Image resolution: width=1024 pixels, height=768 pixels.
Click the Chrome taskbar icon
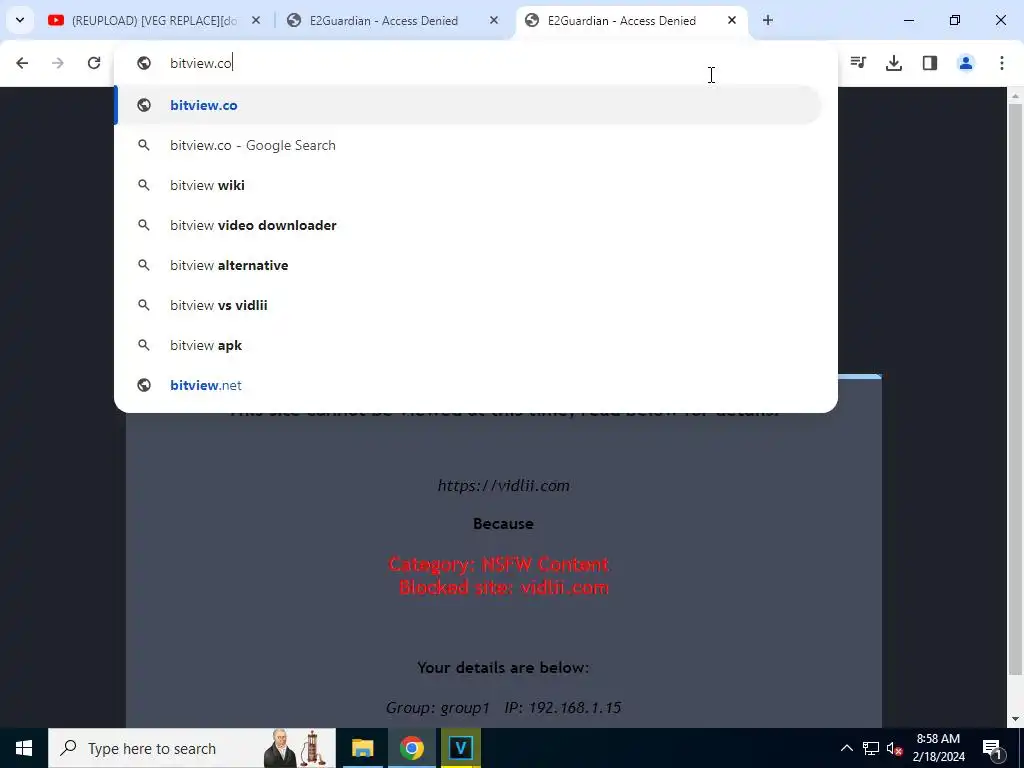(x=411, y=748)
